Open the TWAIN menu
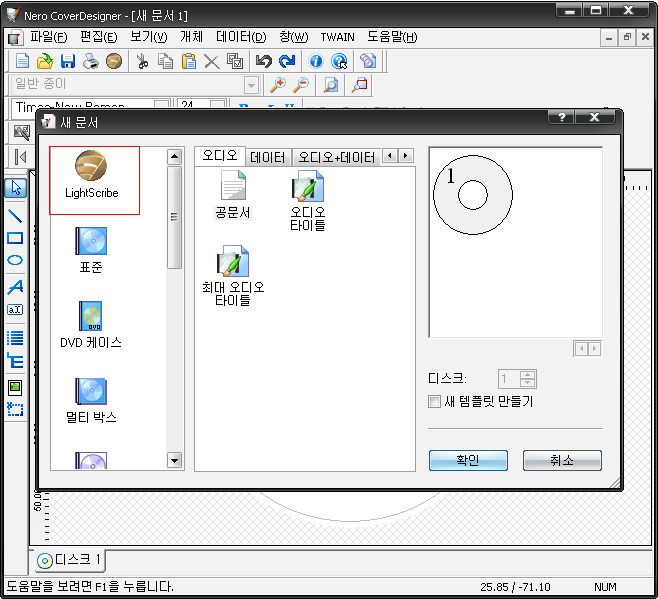Viewport: 658px width, 599px height. pyautogui.click(x=337, y=37)
